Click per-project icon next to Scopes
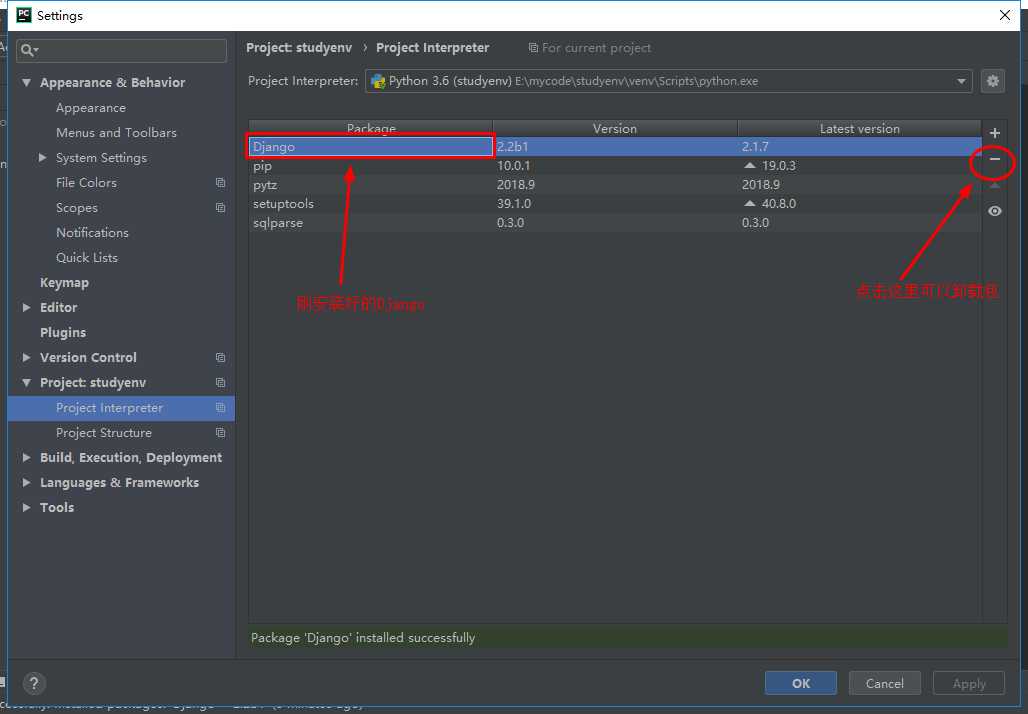Image resolution: width=1028 pixels, height=714 pixels. [220, 208]
